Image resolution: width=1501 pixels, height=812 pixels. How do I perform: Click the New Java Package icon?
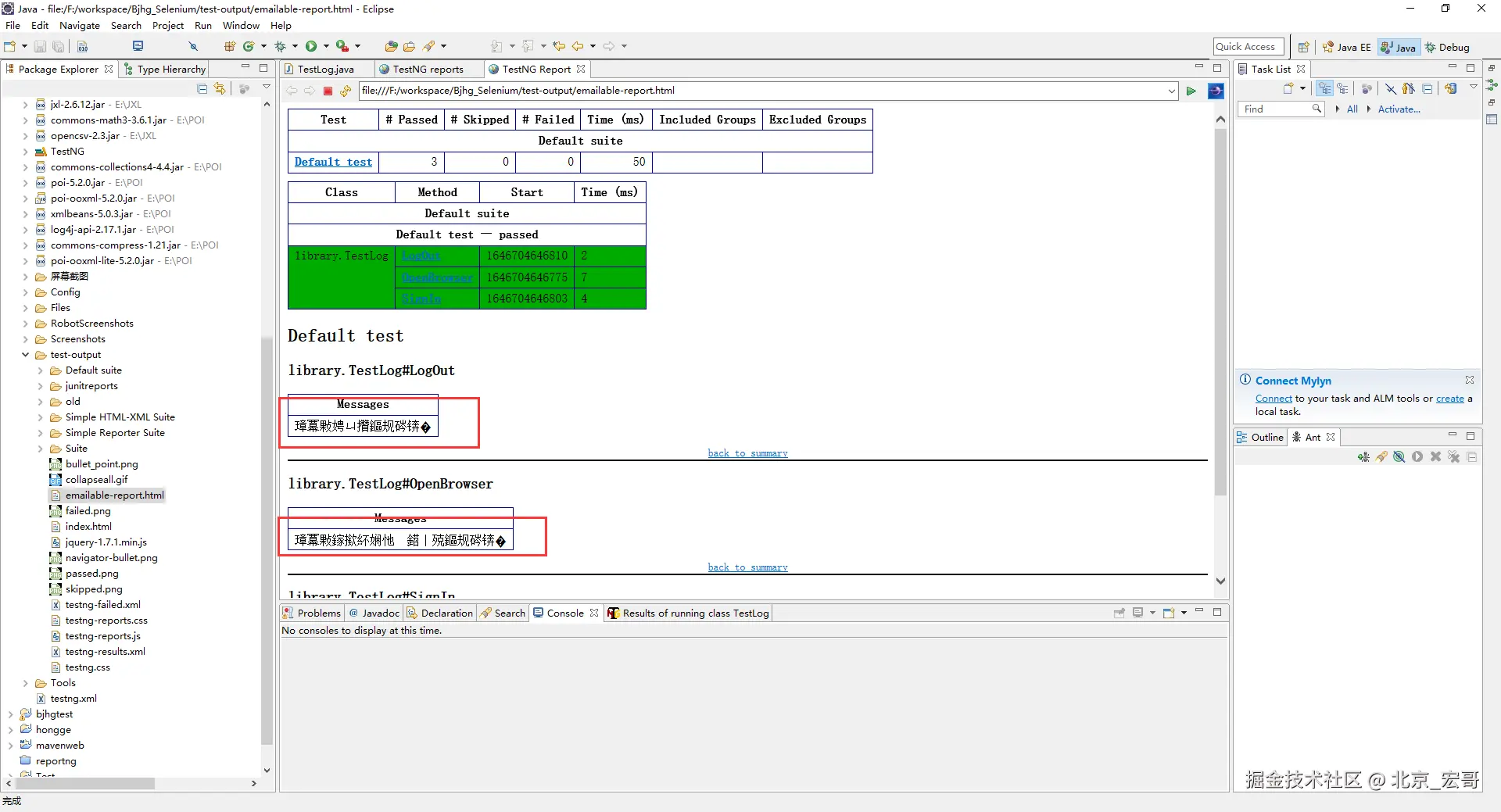230,46
